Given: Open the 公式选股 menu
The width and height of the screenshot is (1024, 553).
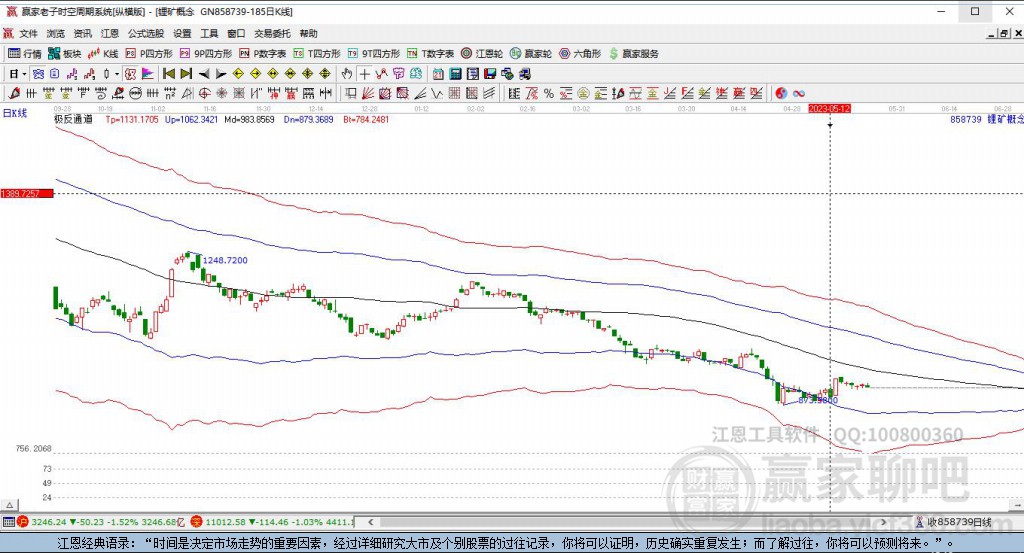Looking at the screenshot, I should click(x=146, y=34).
